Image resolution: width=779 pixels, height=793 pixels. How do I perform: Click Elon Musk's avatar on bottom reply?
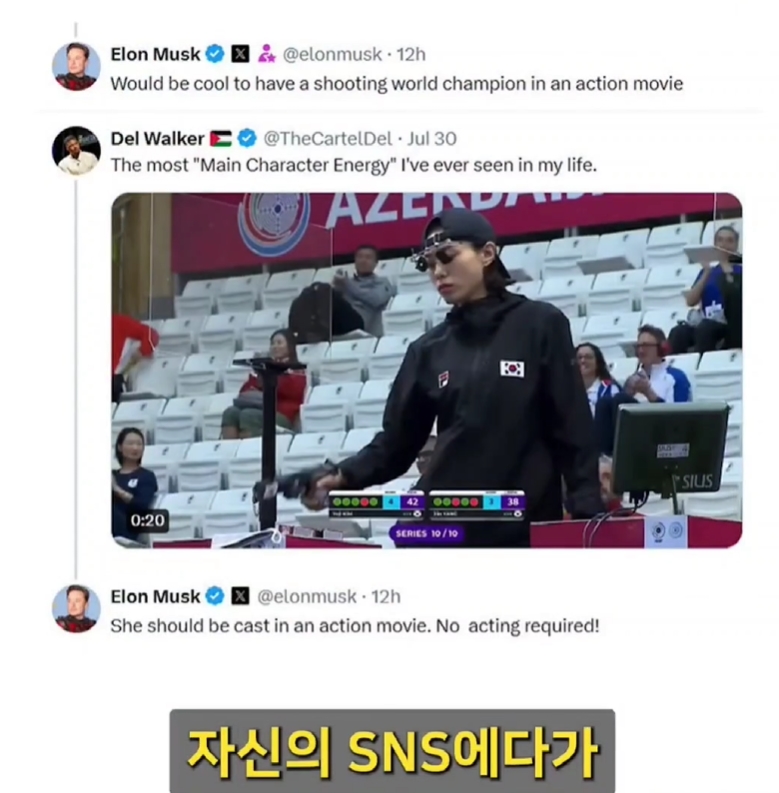click(x=76, y=608)
